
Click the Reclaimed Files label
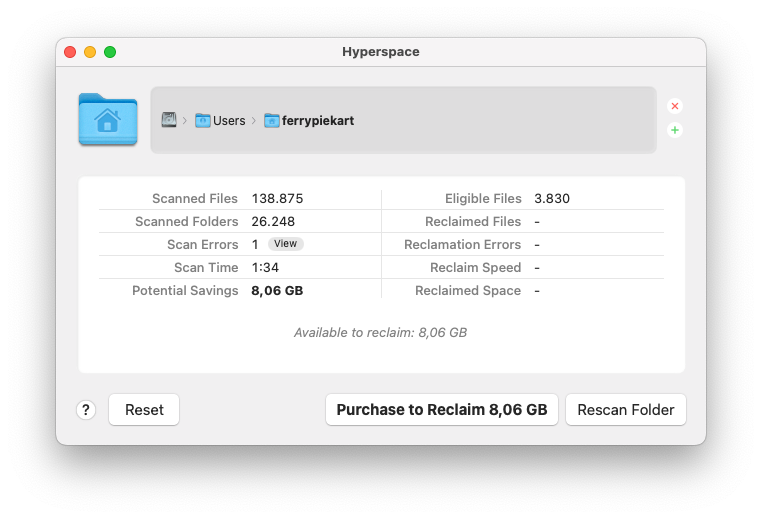(x=473, y=221)
